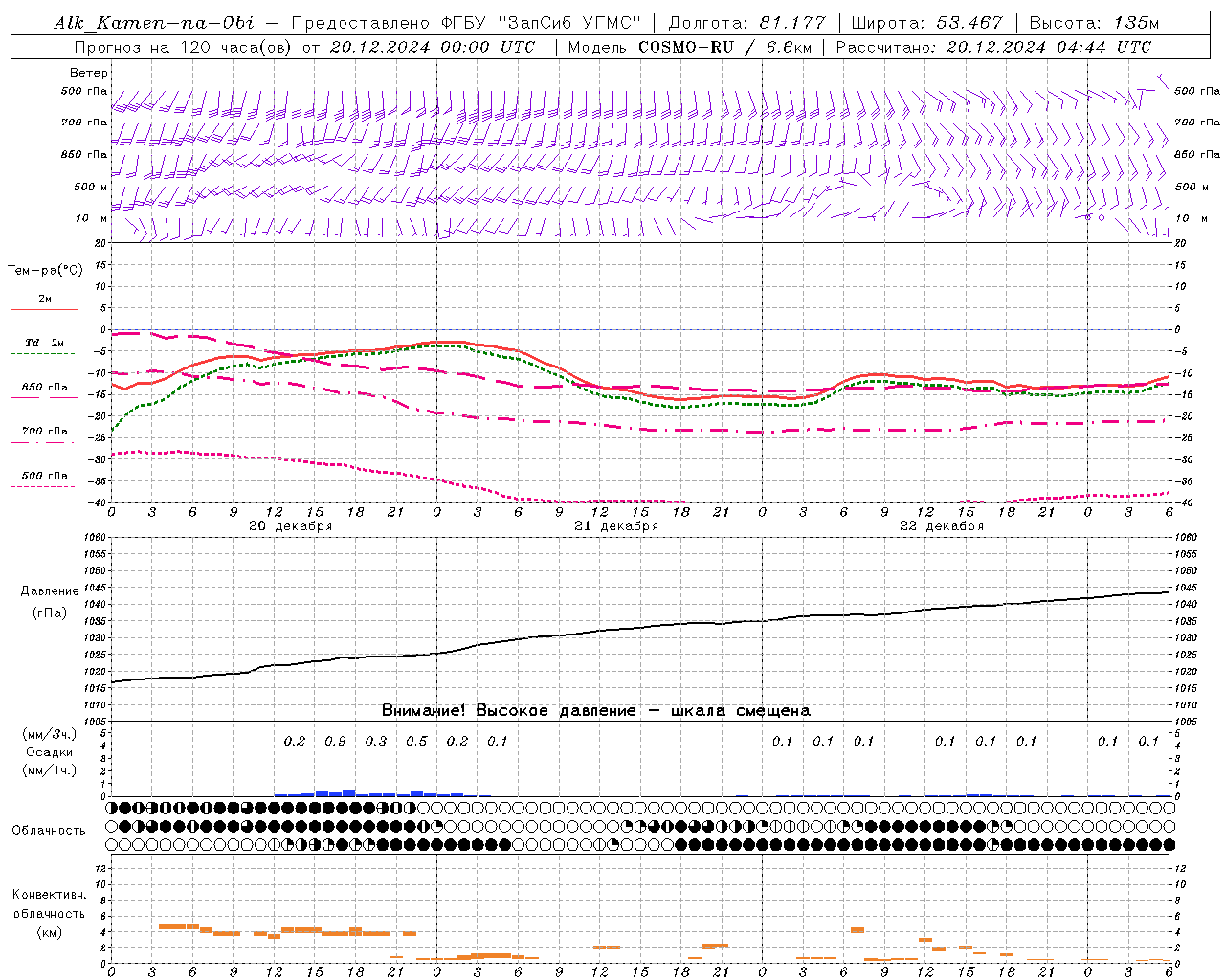Click the Осадки panel label
The image size is (1225, 980).
49,752
